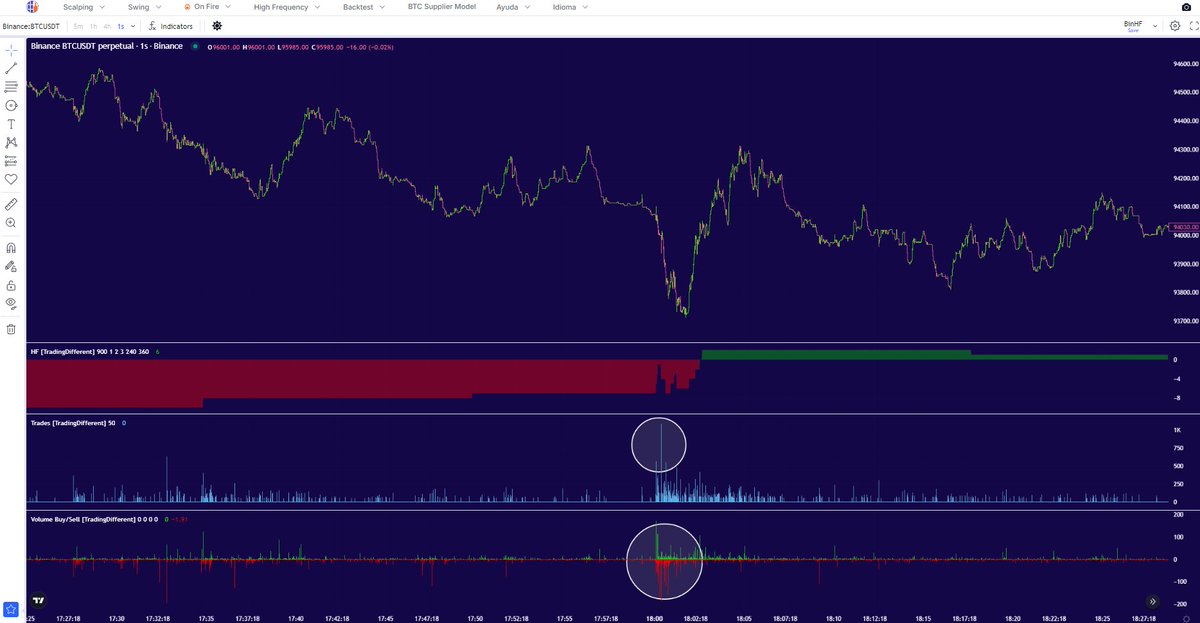This screenshot has width=1200, height=623.
Task: Select the 5m timeframe
Action: point(78,26)
